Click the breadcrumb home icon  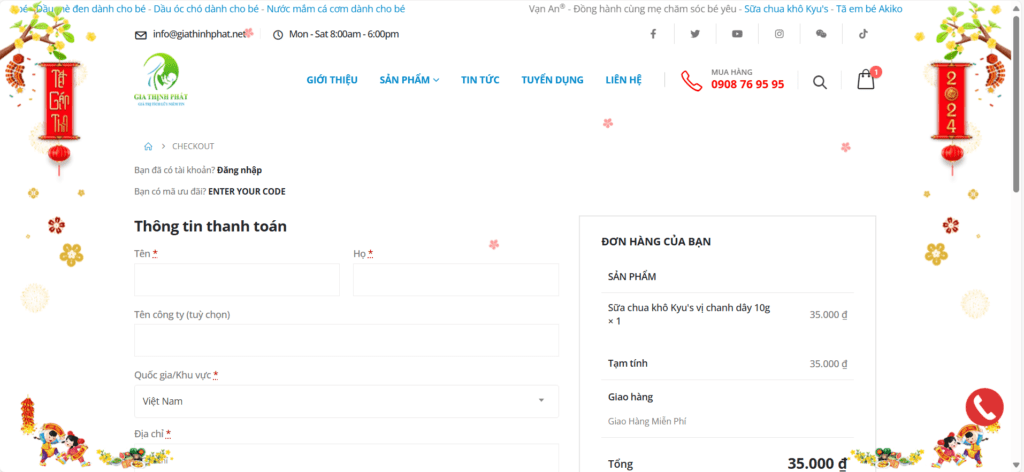[148, 147]
